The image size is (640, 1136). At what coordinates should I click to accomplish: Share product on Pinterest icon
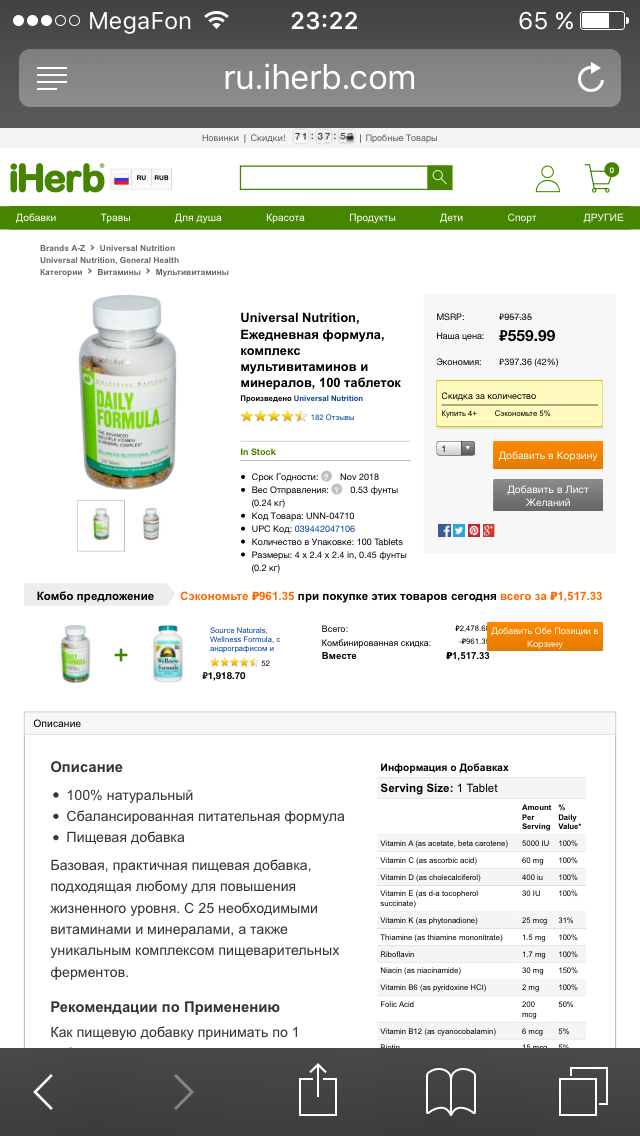[x=473, y=530]
